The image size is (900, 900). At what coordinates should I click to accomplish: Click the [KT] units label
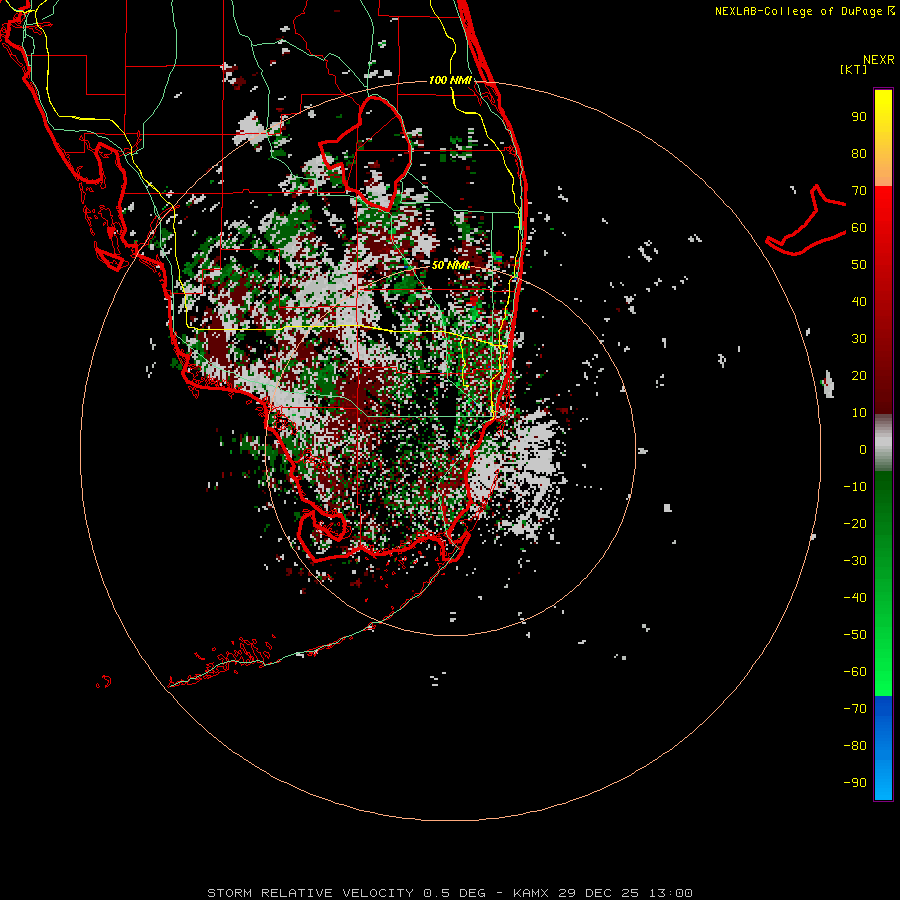(853, 69)
